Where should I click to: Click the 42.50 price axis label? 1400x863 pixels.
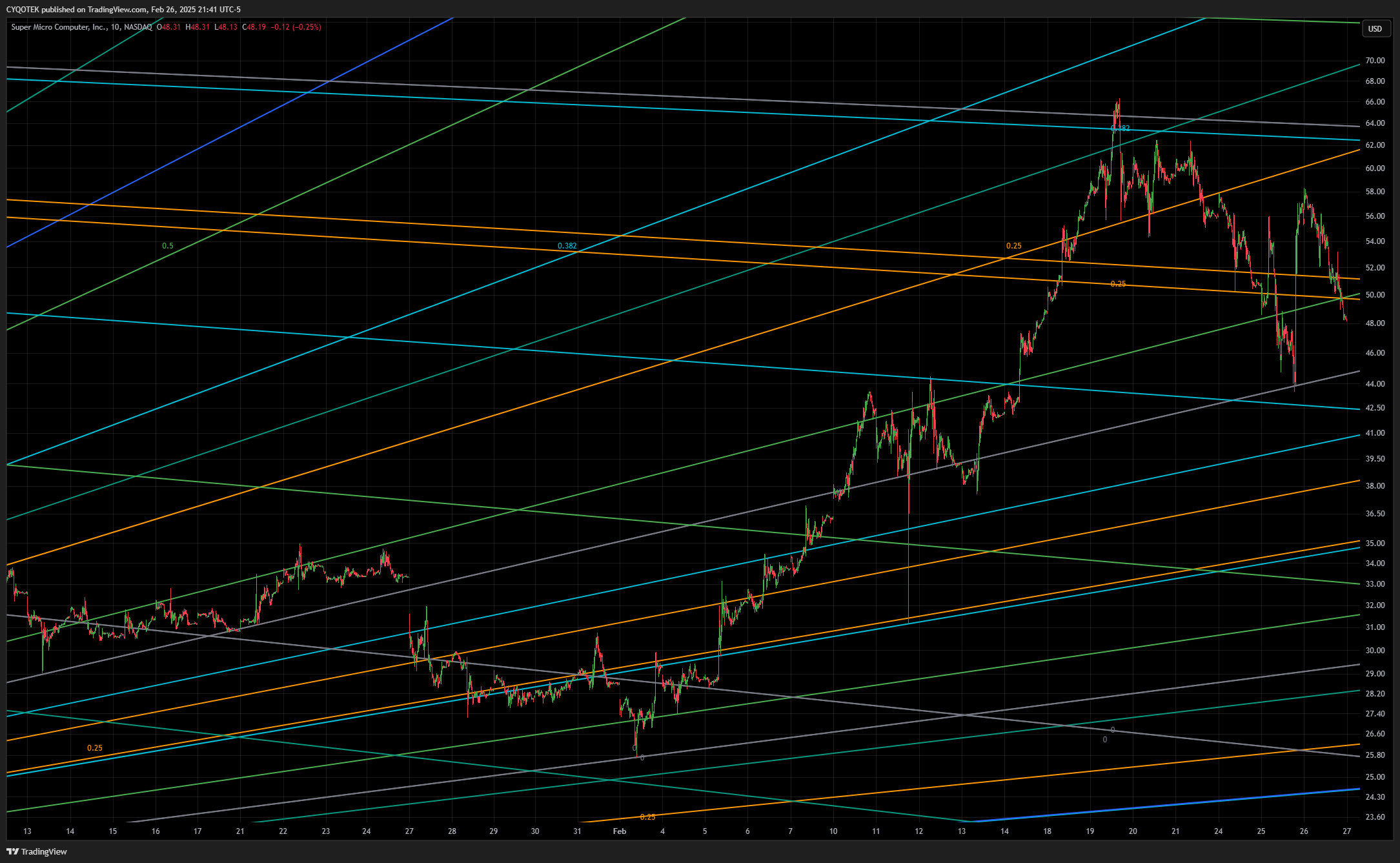pos(1375,408)
